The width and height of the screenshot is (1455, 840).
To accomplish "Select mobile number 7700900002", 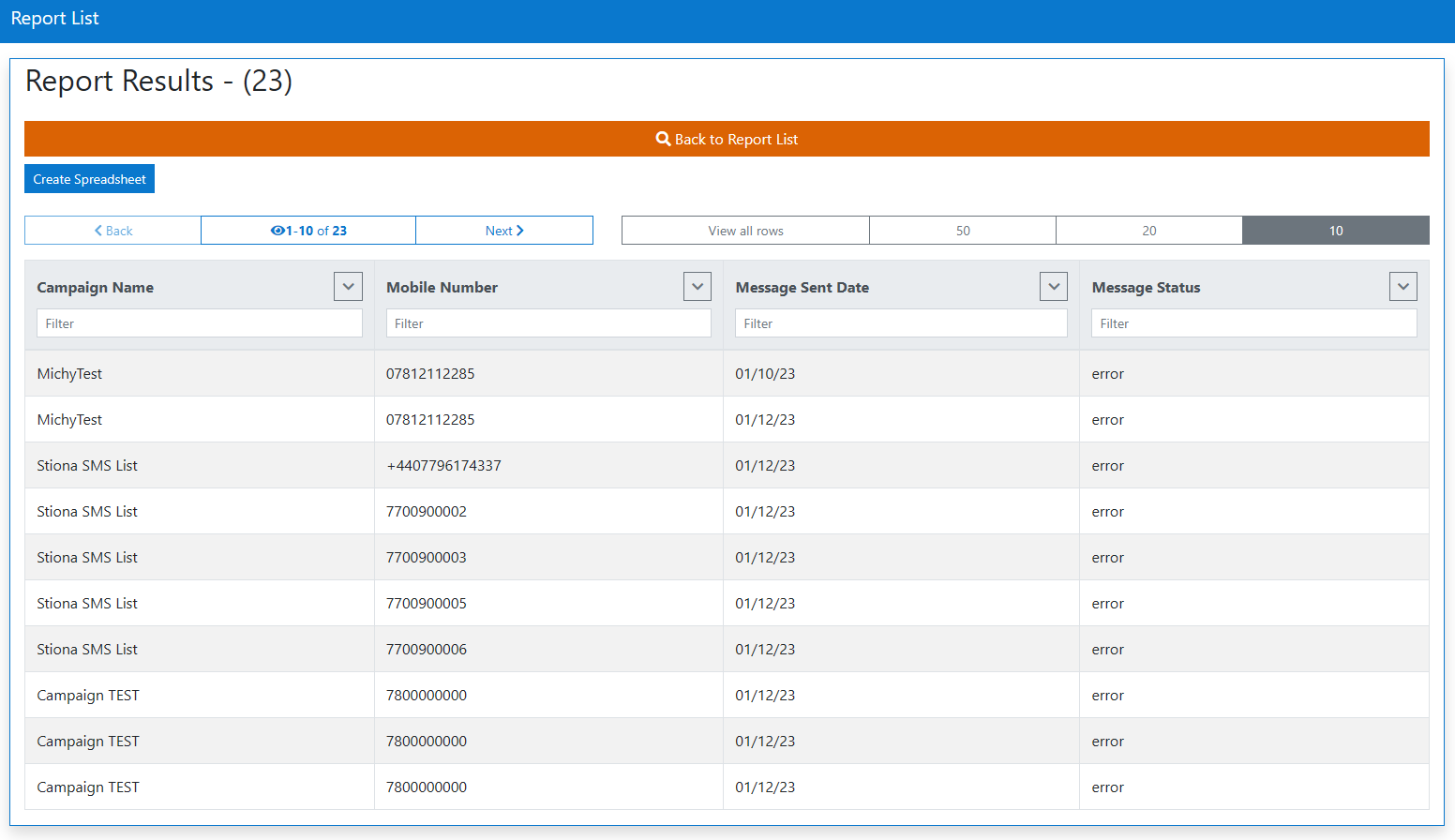I will (427, 512).
